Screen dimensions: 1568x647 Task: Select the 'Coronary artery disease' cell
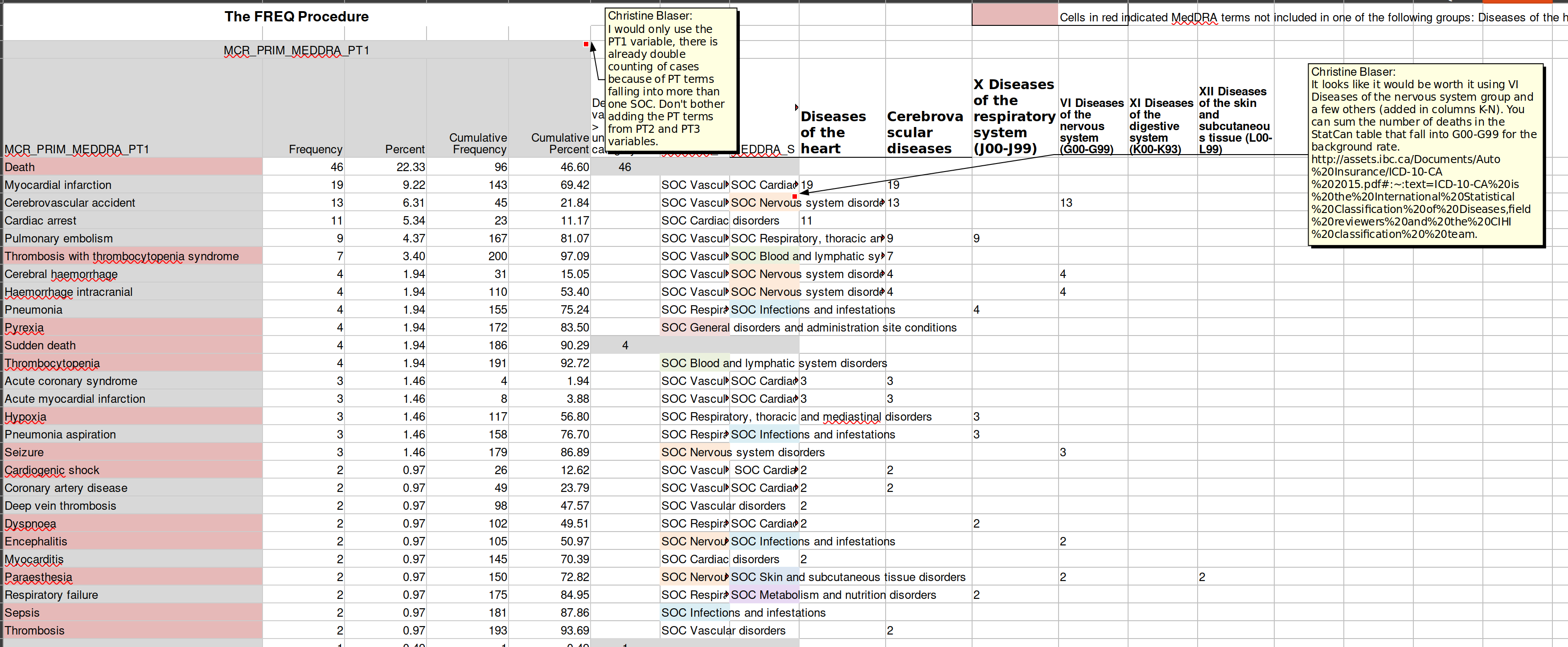(x=133, y=488)
